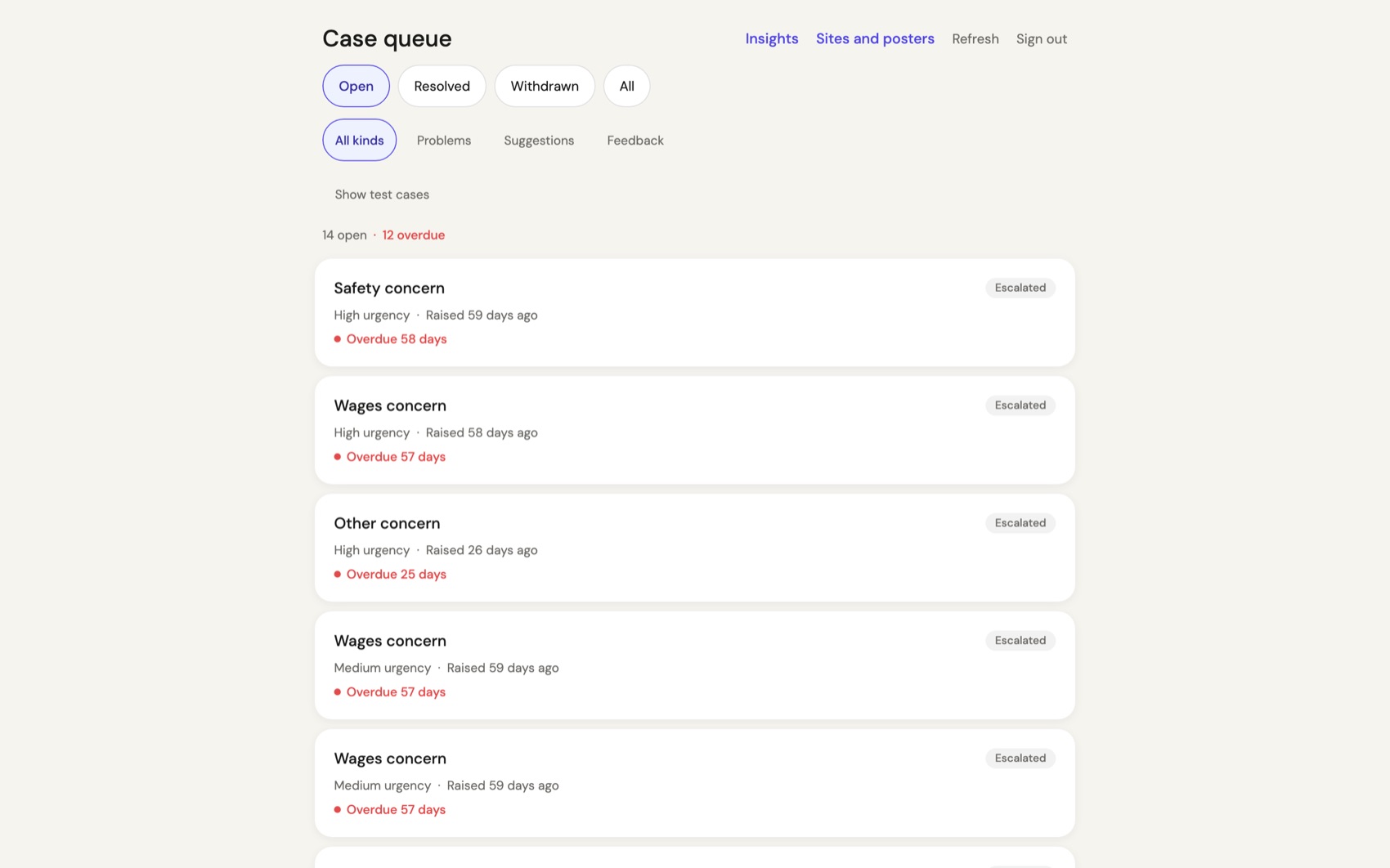The image size is (1390, 868).
Task: Open the Safety concern case
Action: tap(694, 312)
